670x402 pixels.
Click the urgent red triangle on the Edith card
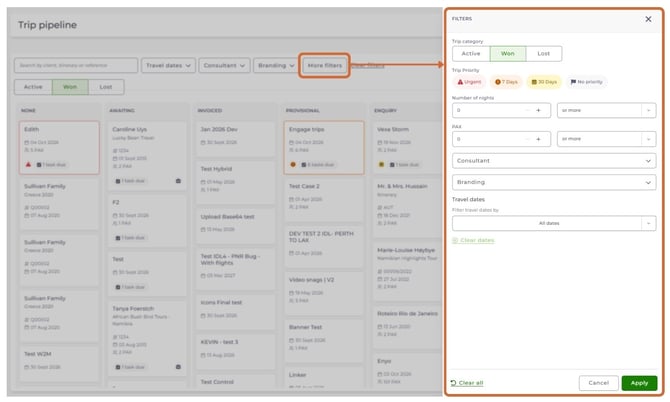[29, 164]
